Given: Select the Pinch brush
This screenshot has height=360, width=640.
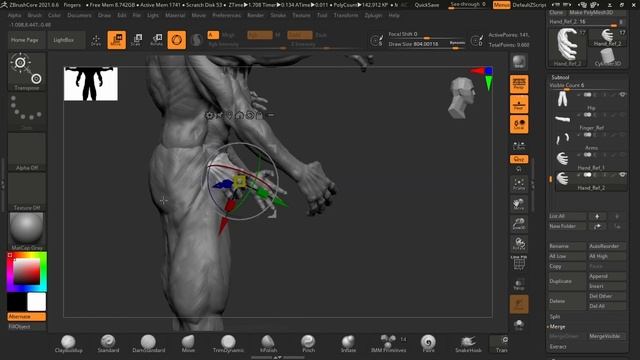Looking at the screenshot, I should (x=308, y=344).
